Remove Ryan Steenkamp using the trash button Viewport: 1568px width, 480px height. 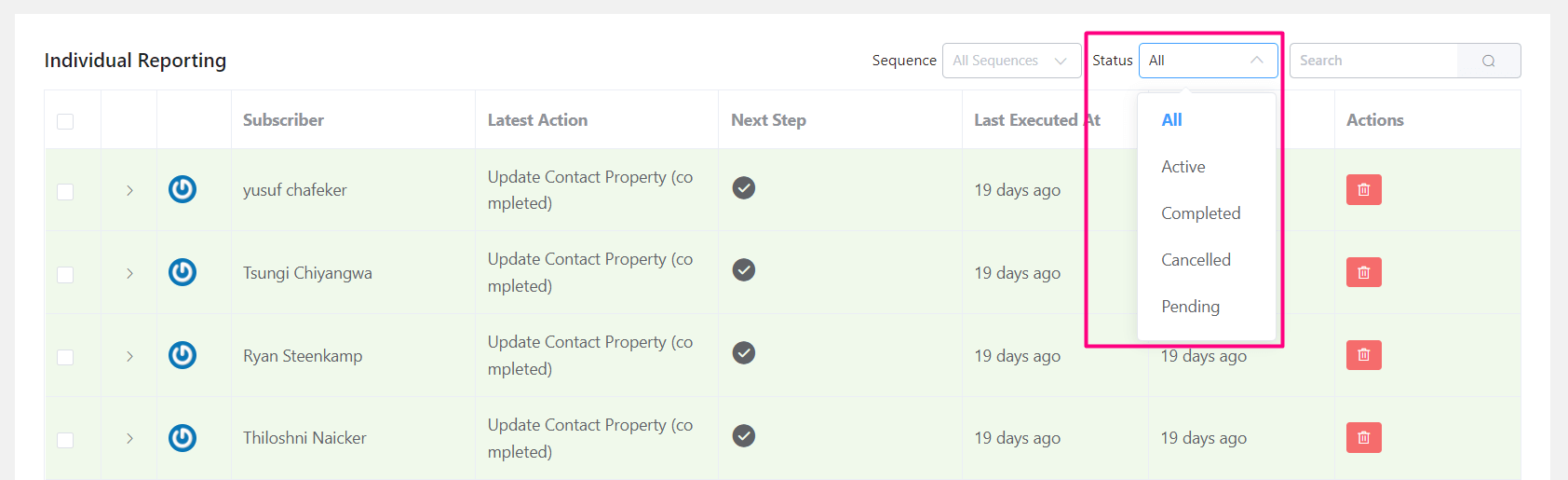click(1363, 355)
